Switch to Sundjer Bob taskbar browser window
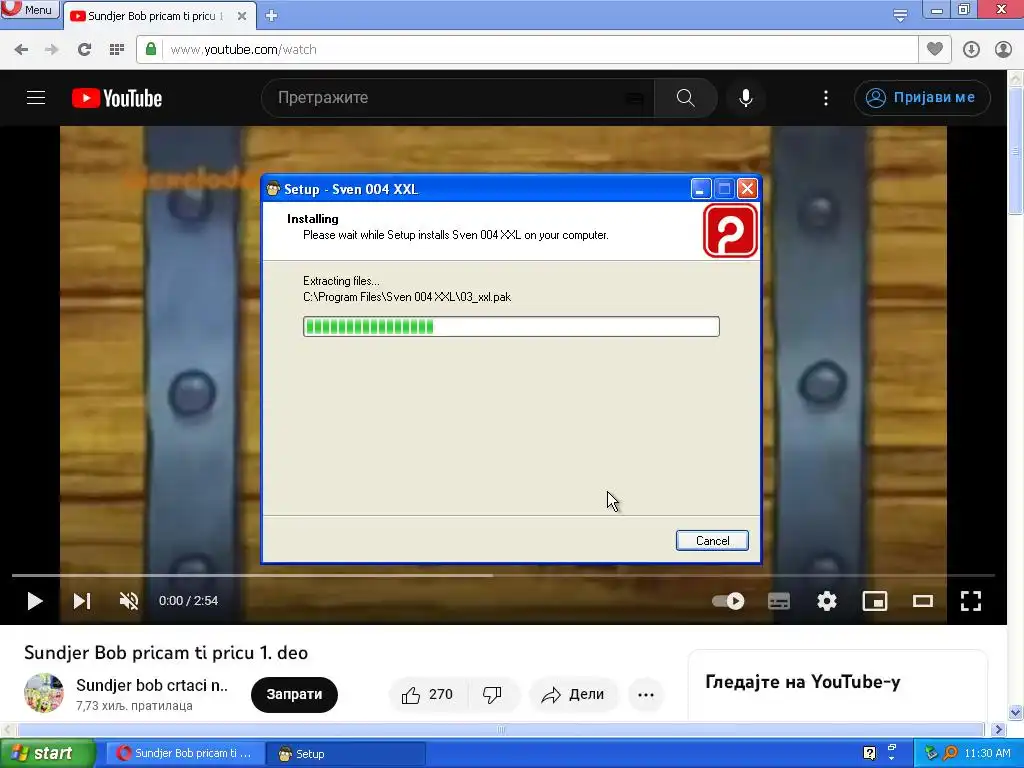 coord(185,754)
